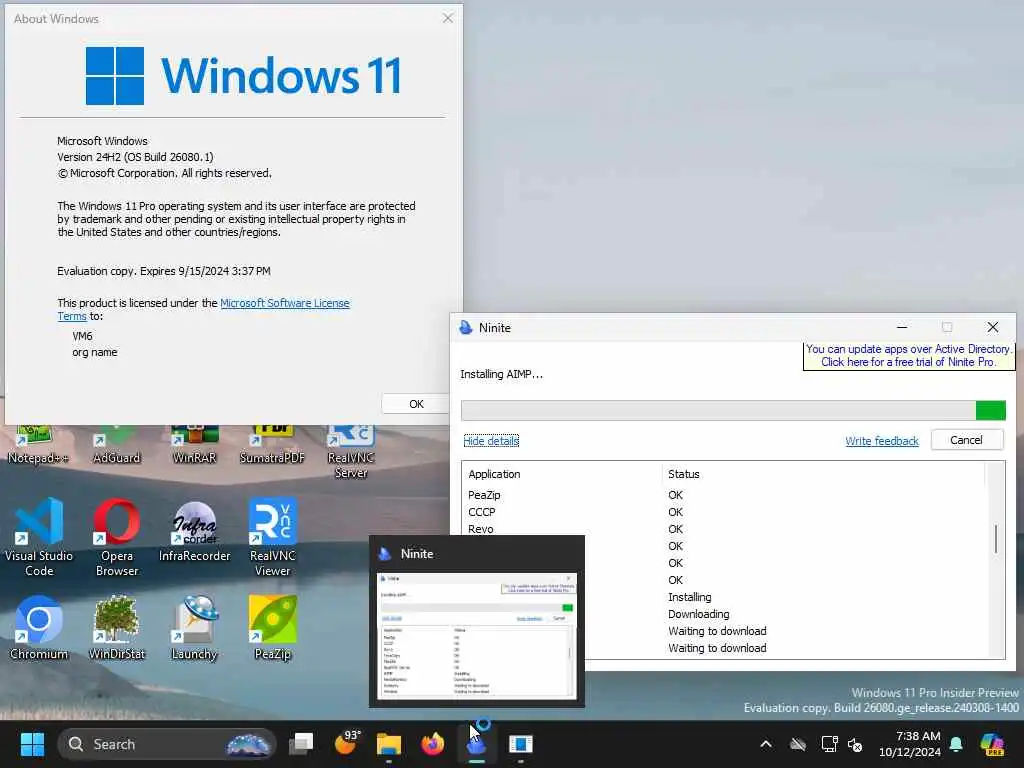Click the Write feedback link in Ninite
Viewport: 1024px width, 768px height.
882,441
